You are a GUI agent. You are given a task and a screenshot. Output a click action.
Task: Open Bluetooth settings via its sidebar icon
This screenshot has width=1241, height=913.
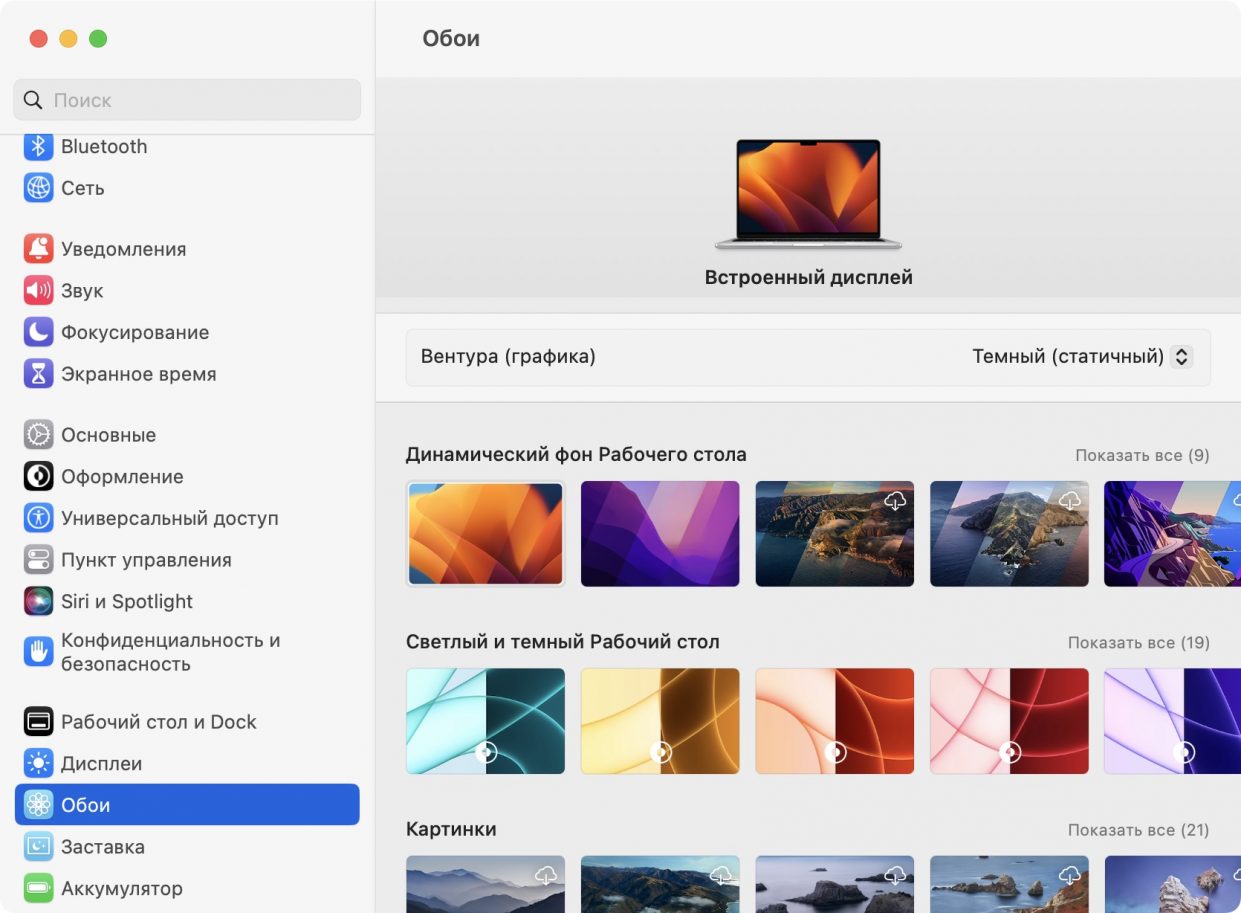click(x=38, y=147)
